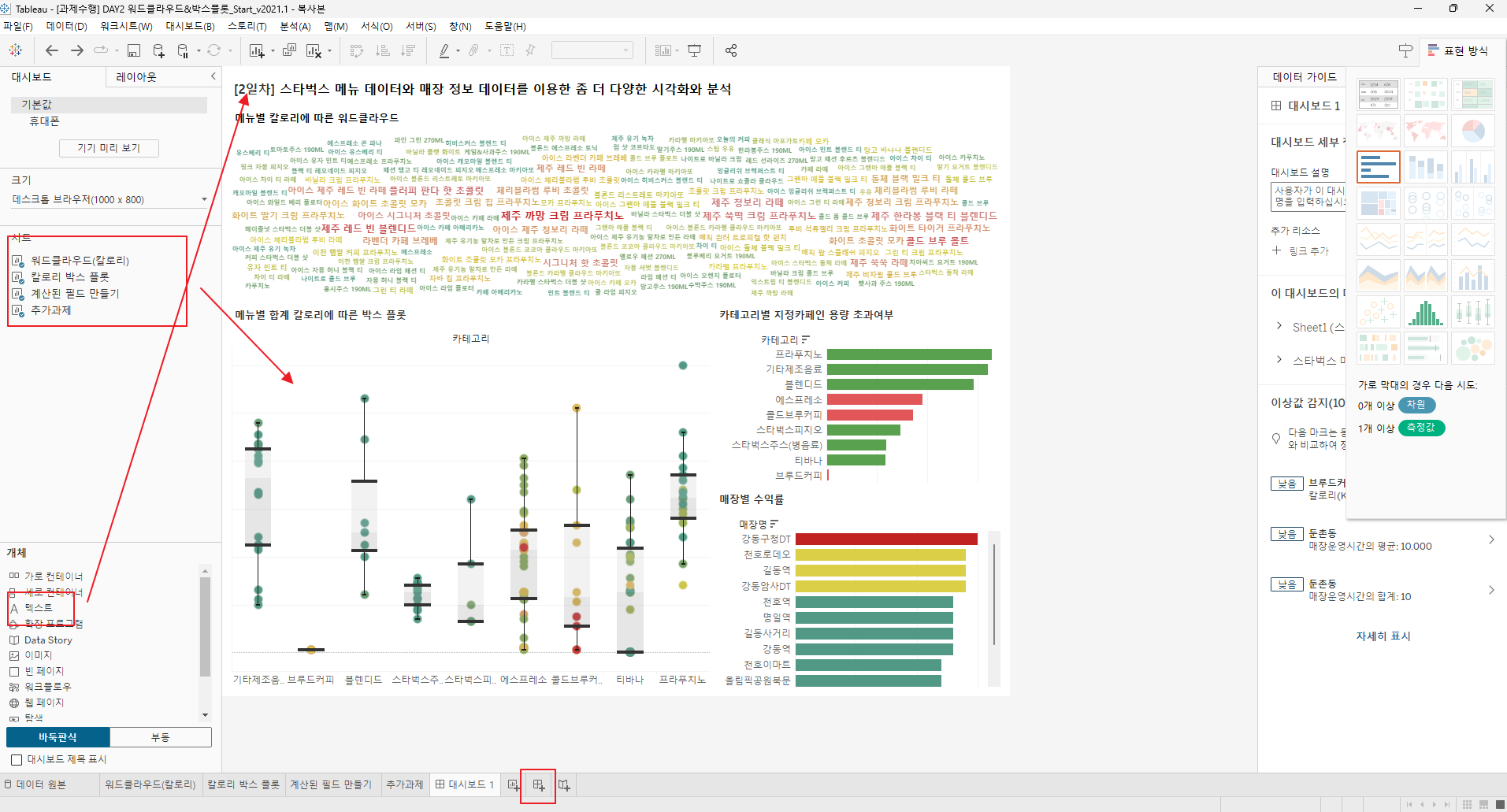Select the scatter plot chart in Show Me
The height and width of the screenshot is (812, 1507).
1378,312
